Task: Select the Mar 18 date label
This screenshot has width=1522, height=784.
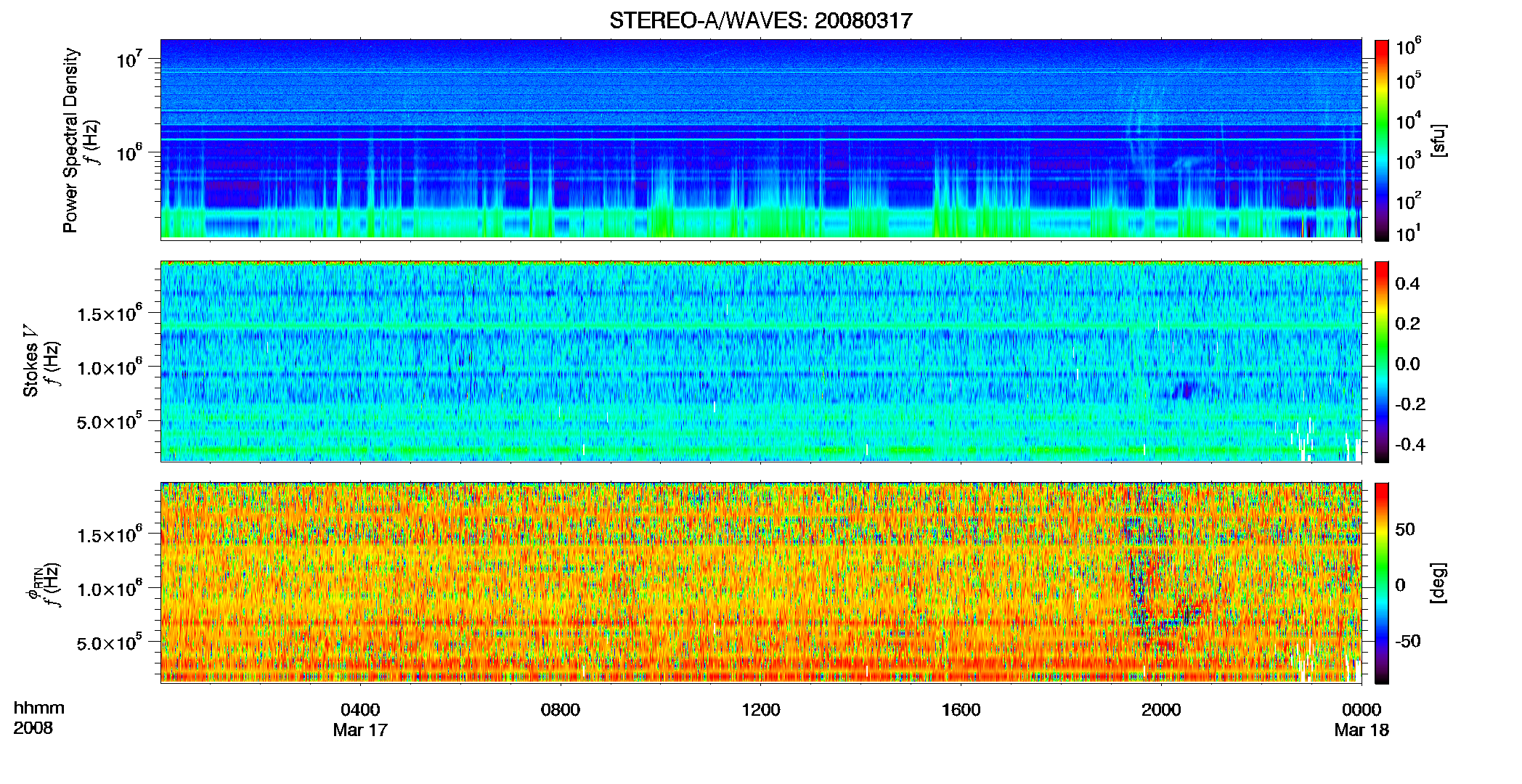Action: tap(1362, 730)
